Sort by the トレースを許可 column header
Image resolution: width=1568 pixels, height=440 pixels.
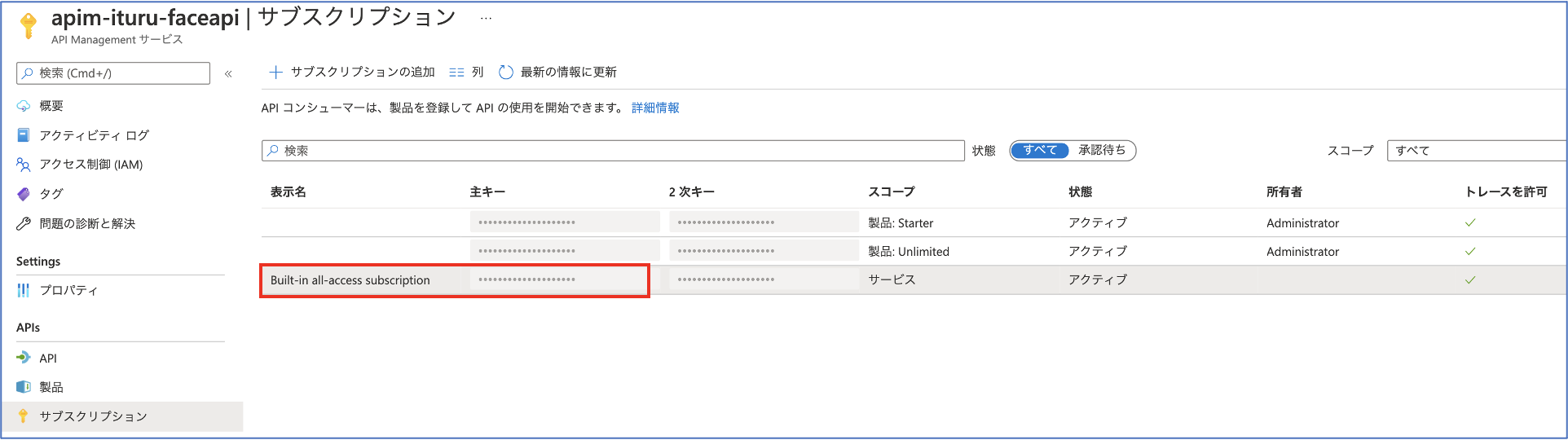coord(1506,191)
